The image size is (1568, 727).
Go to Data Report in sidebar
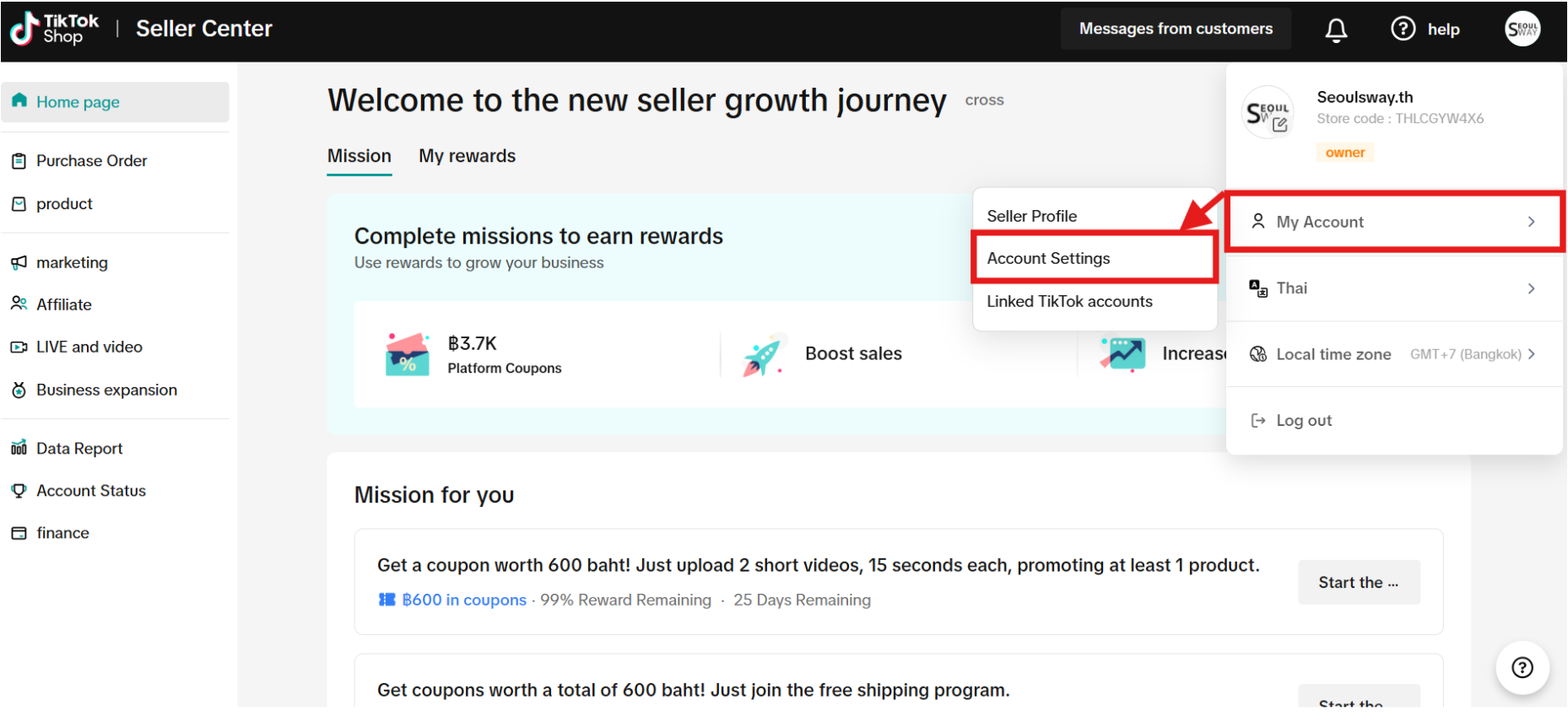coord(79,449)
